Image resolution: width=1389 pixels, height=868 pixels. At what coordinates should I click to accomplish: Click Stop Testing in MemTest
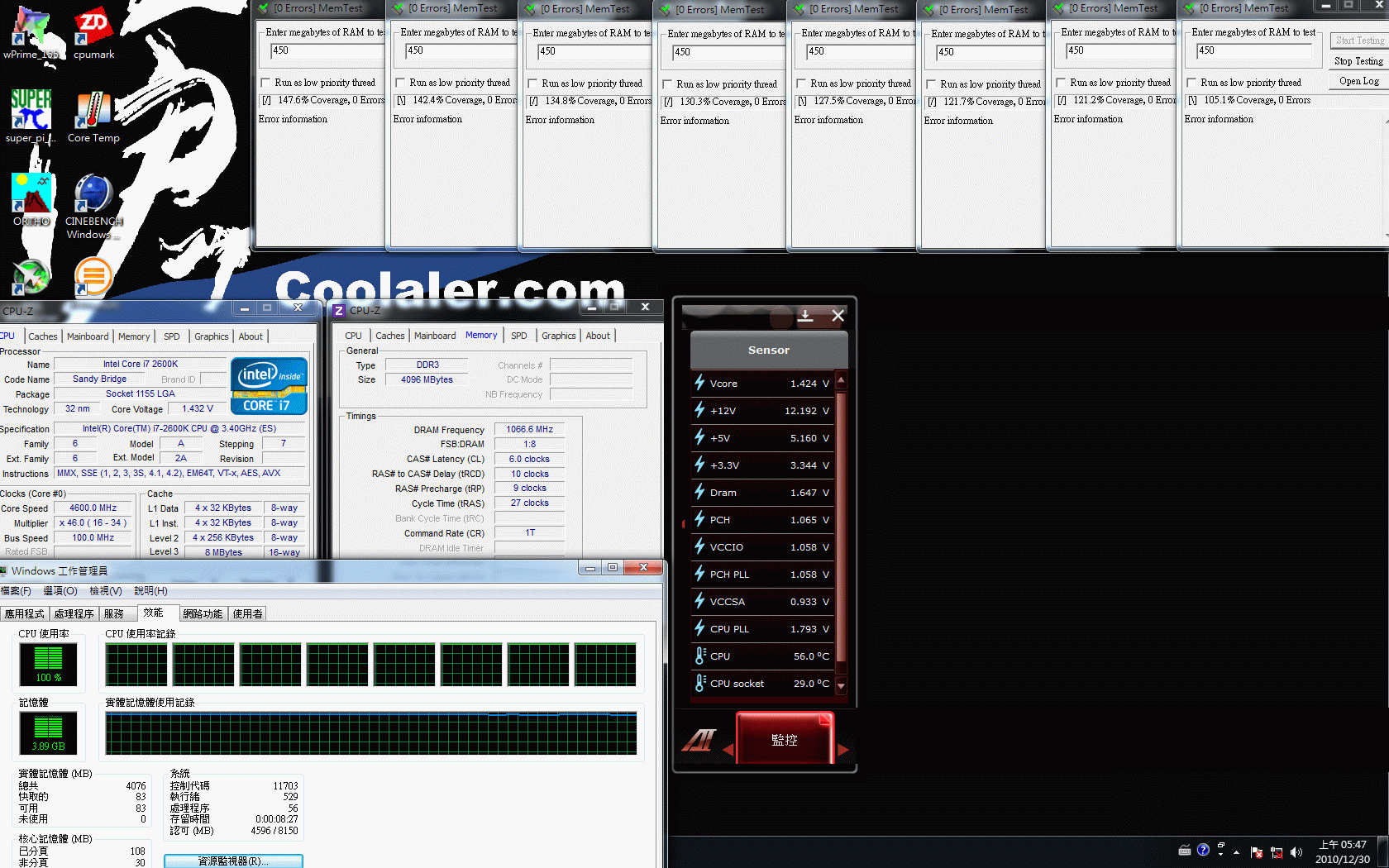[1358, 61]
